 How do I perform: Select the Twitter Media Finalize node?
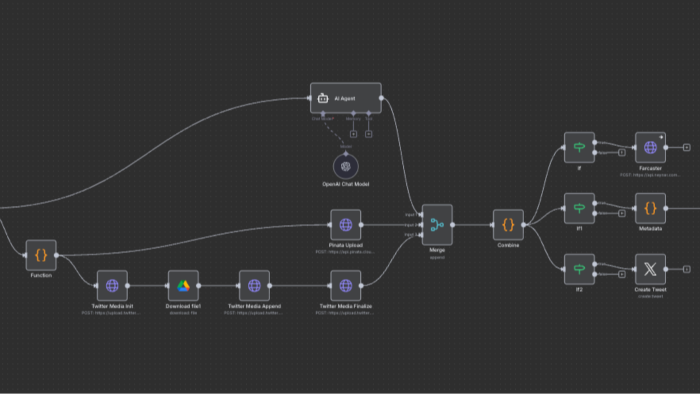pos(346,286)
